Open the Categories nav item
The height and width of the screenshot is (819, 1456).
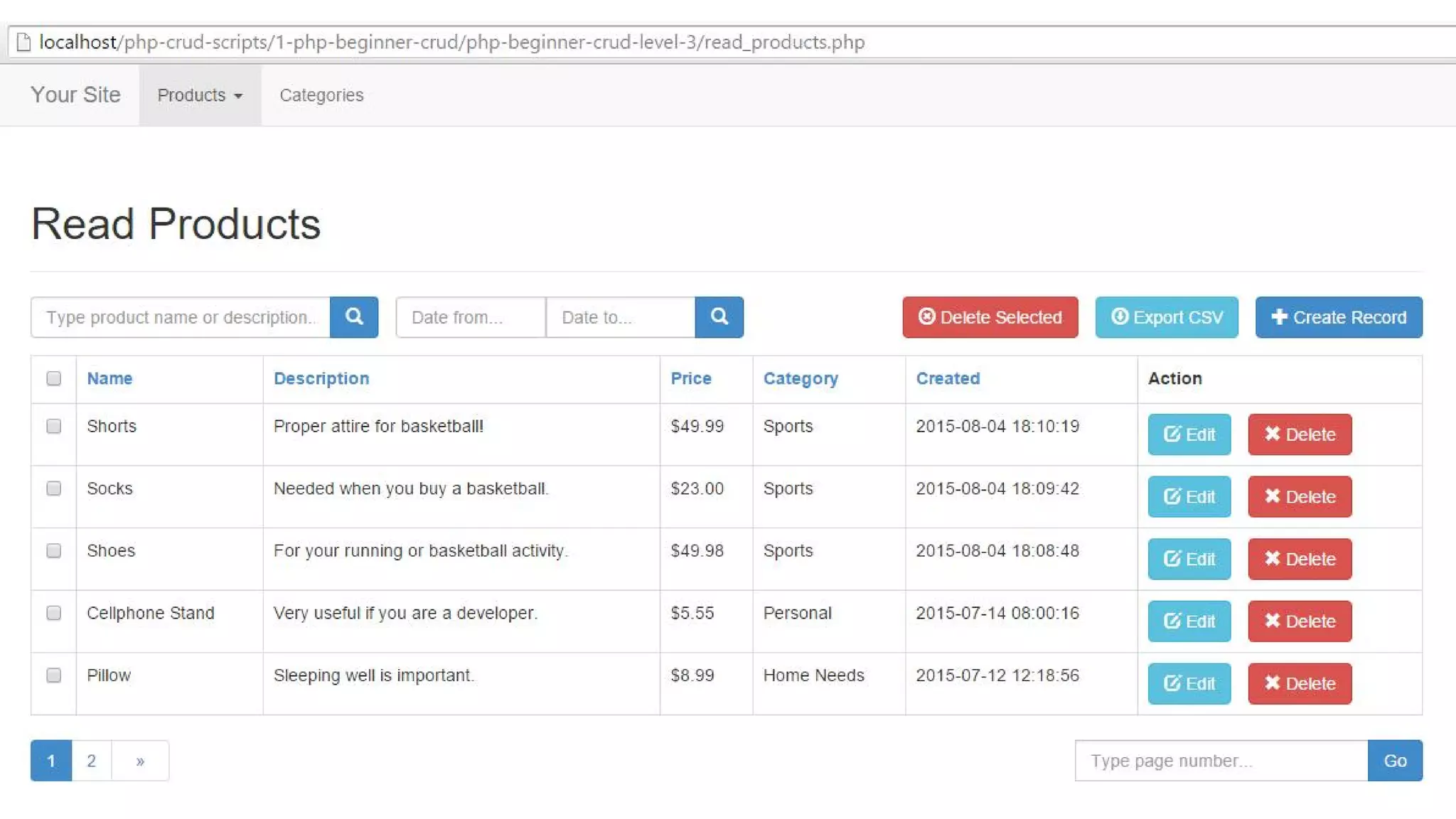[x=321, y=95]
